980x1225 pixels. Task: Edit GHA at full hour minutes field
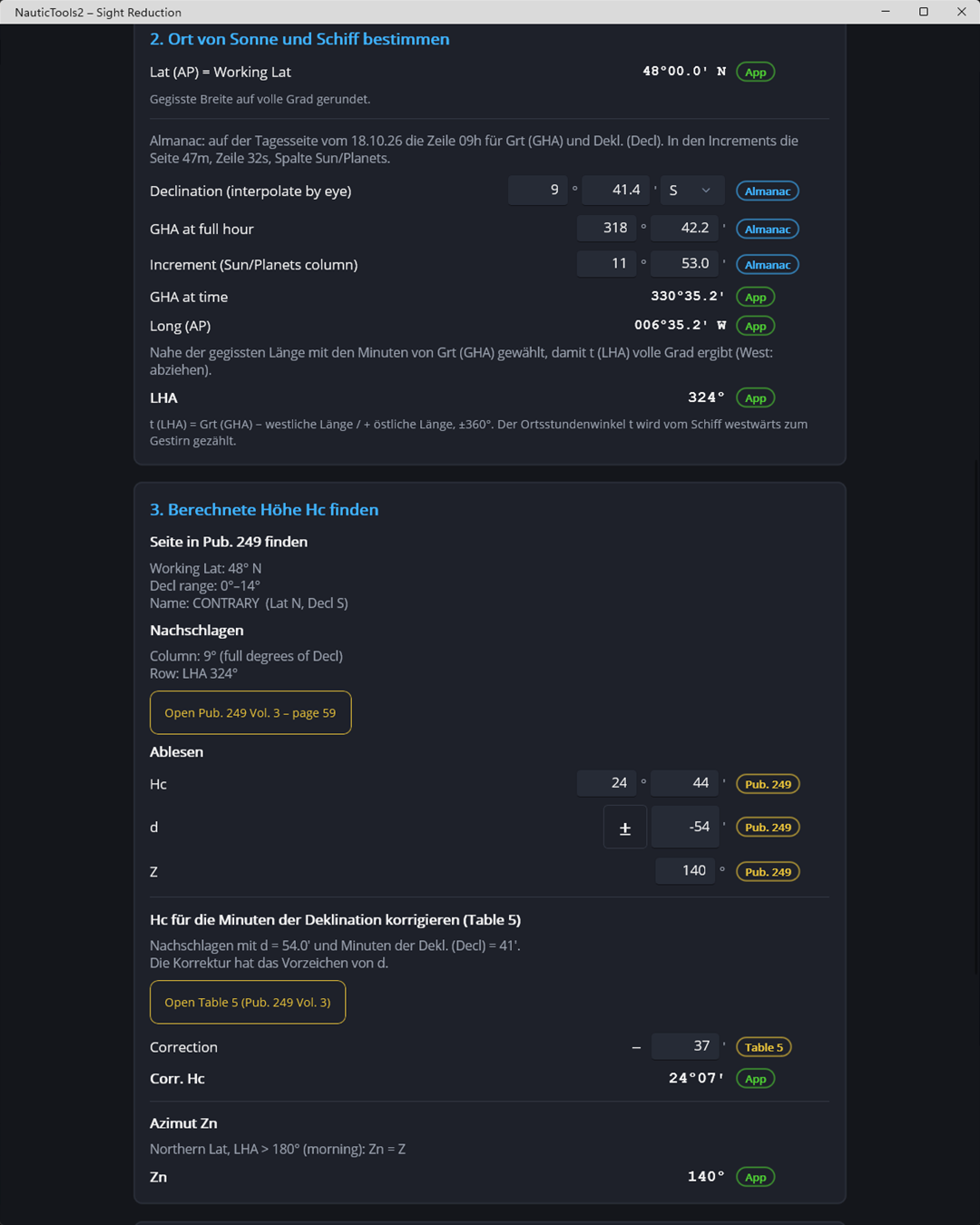tap(685, 229)
